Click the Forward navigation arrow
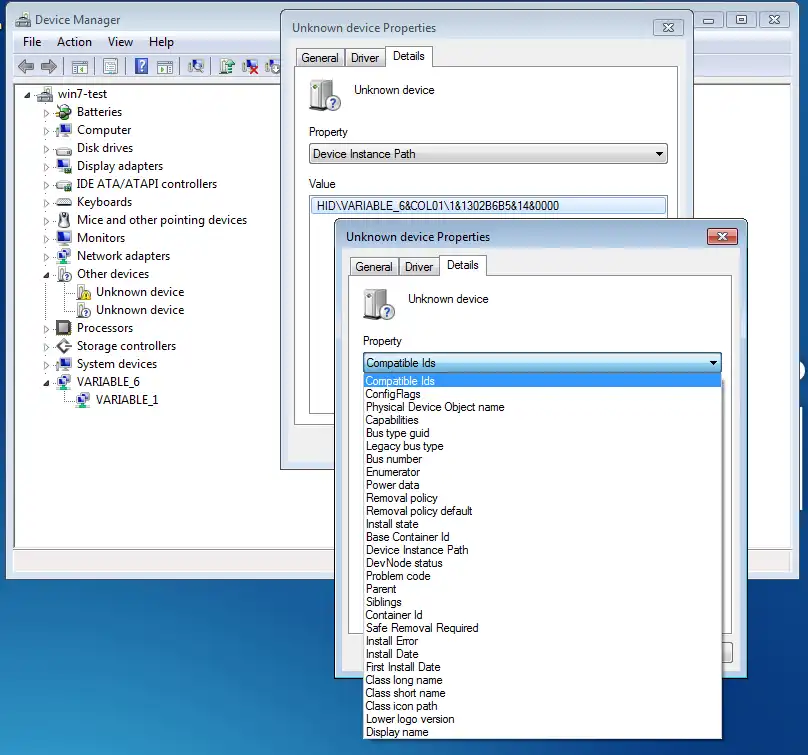Screen dimensions: 808x755 coord(48,66)
